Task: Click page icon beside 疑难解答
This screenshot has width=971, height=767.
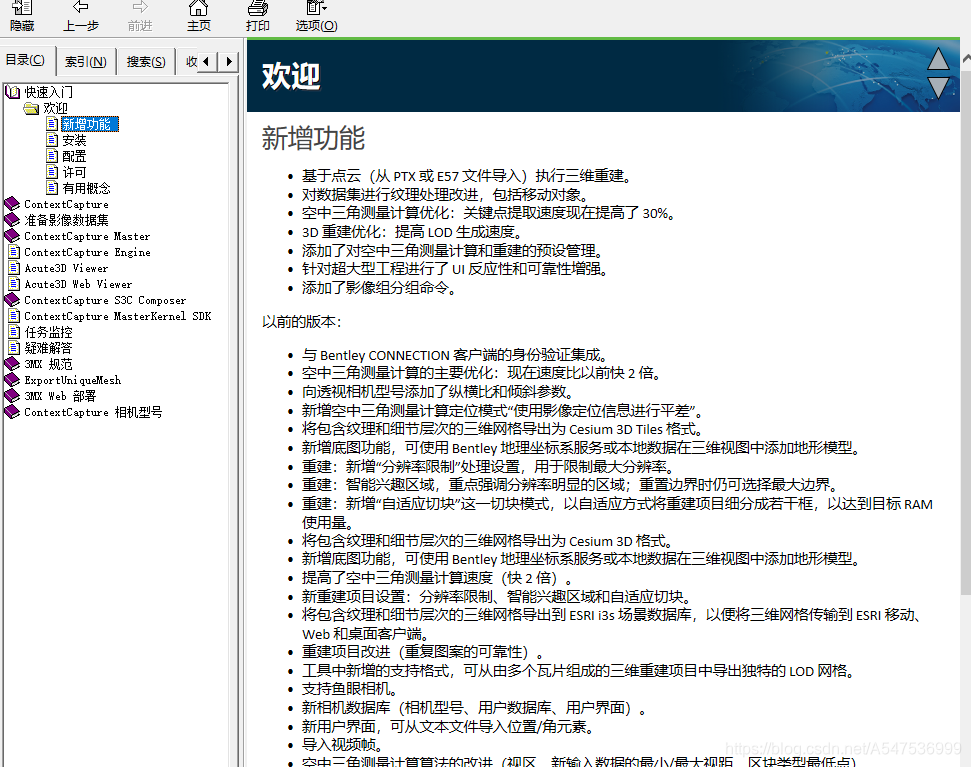Action: tap(14, 348)
